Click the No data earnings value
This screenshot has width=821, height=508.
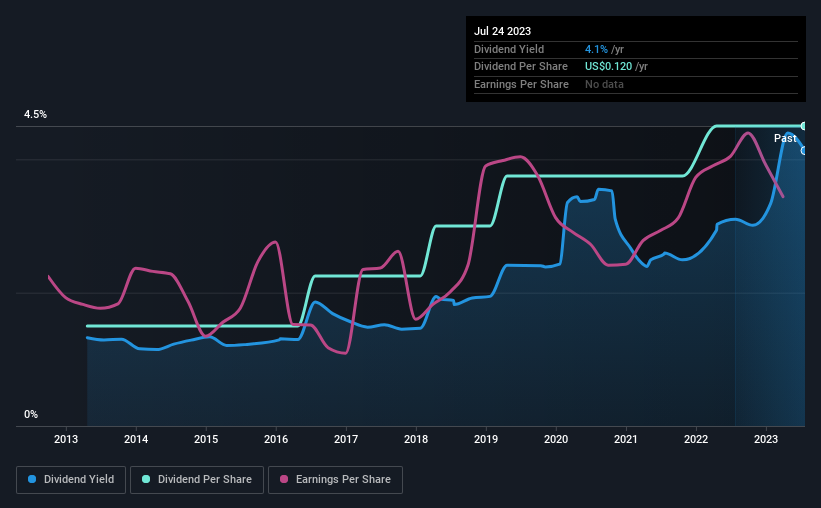coord(604,84)
